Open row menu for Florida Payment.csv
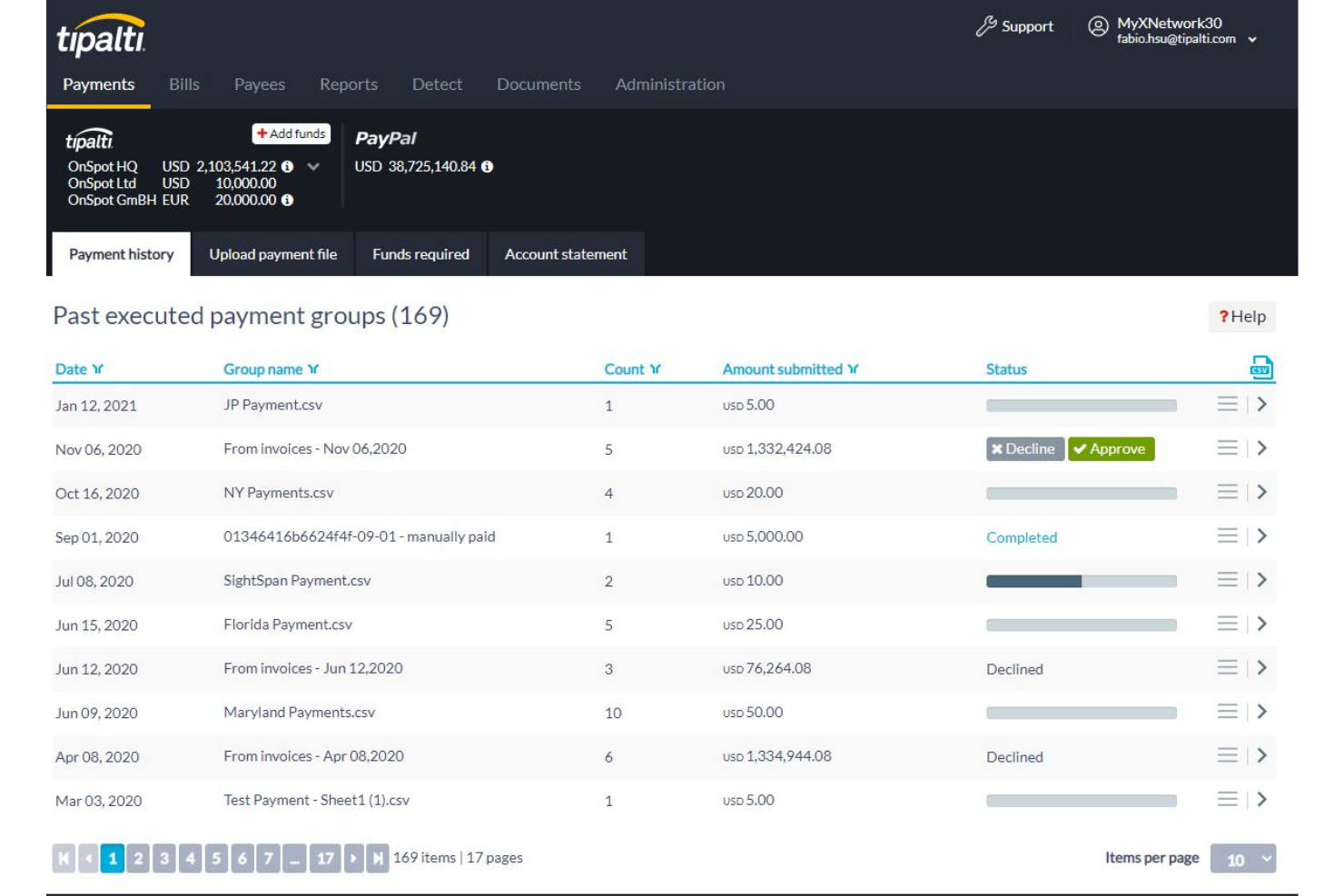Image resolution: width=1344 pixels, height=896 pixels. 1227,624
